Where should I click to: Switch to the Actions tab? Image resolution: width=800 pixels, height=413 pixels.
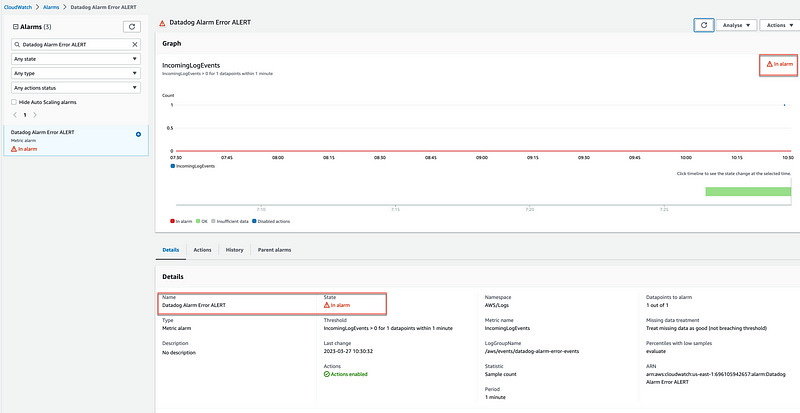click(203, 250)
